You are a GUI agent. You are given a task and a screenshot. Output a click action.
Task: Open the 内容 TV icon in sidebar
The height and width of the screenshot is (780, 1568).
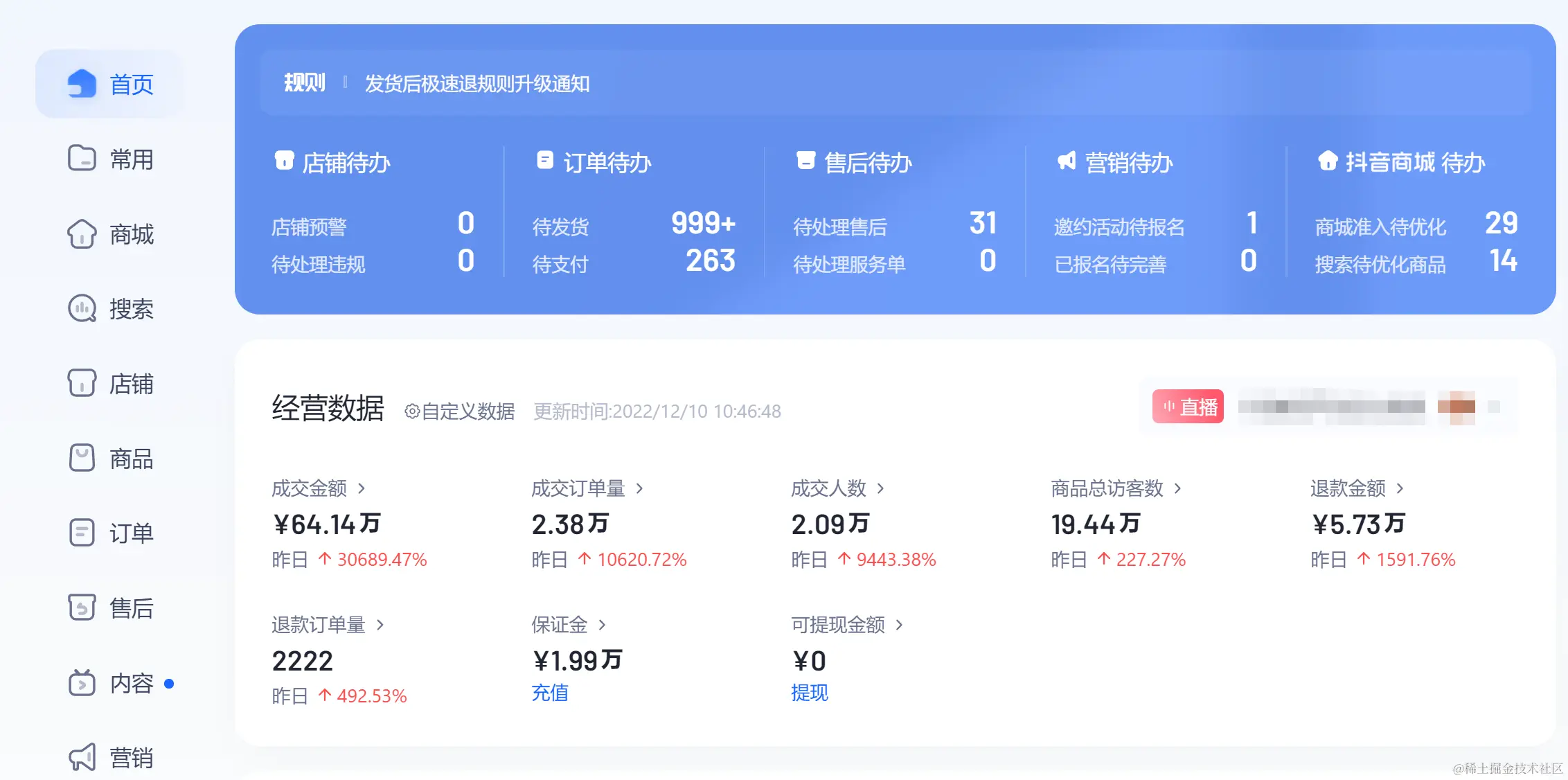(82, 683)
